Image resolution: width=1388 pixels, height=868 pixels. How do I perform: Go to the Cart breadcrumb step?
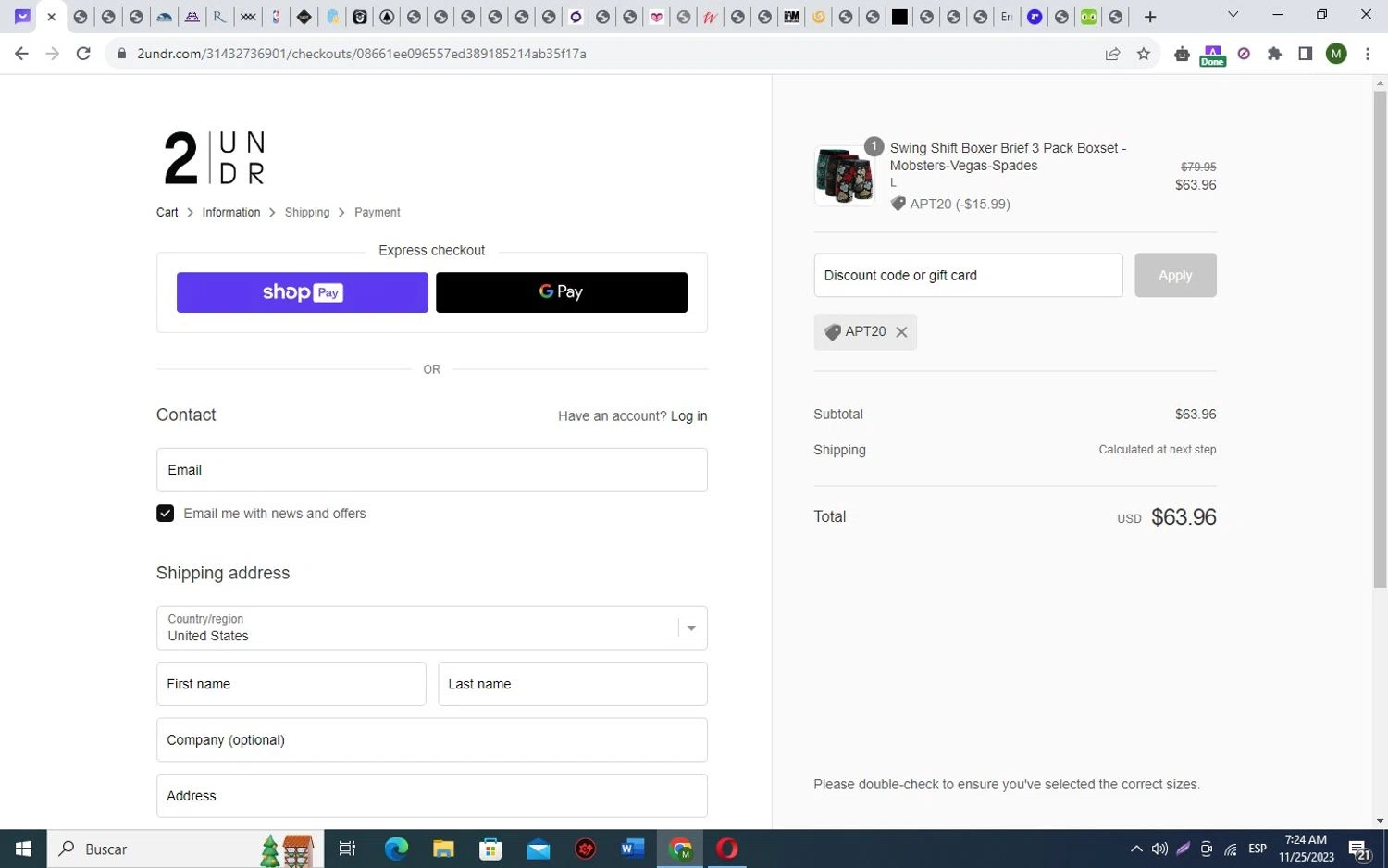coord(167,212)
